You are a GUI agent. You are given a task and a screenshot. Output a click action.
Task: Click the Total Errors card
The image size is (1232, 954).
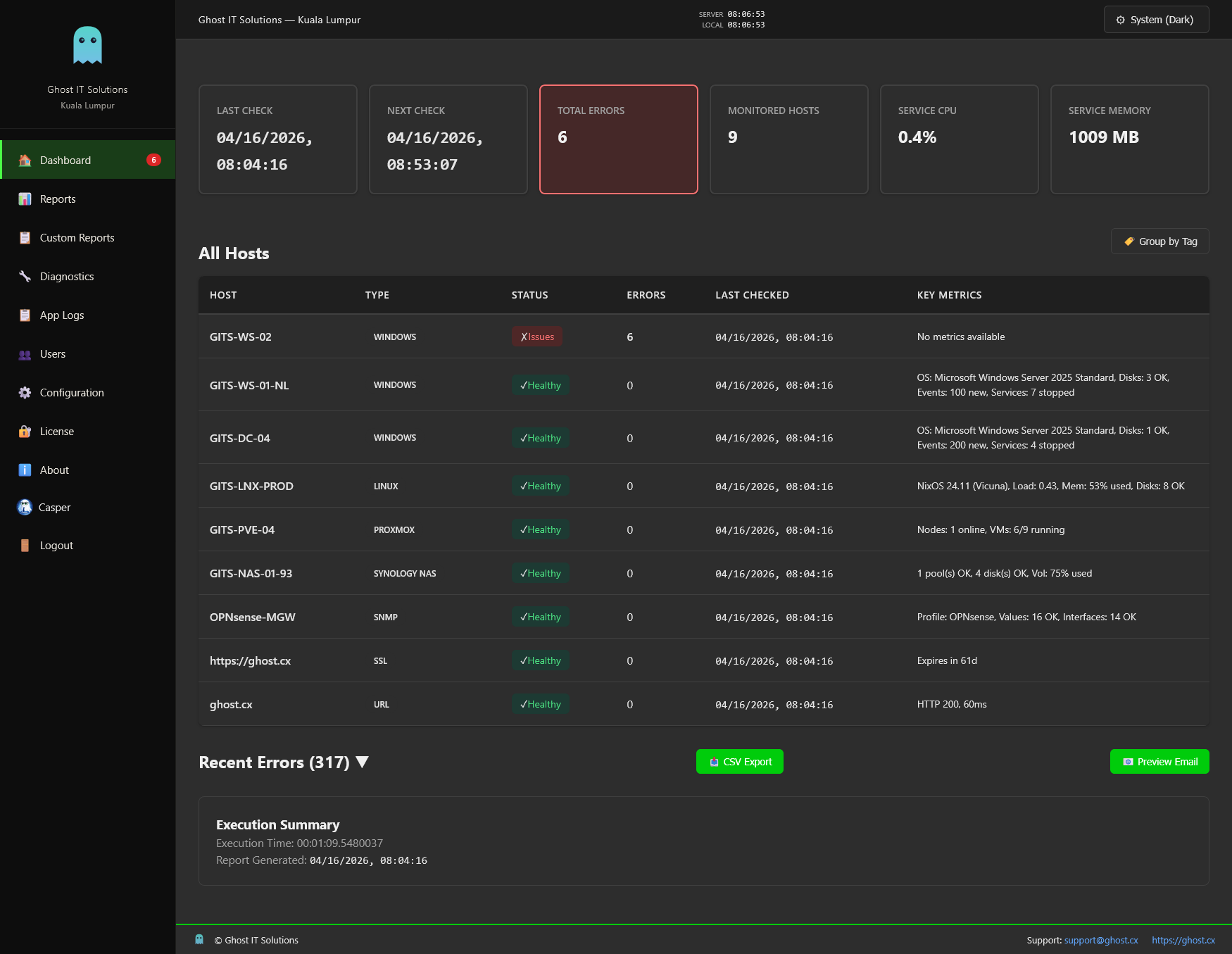point(619,139)
